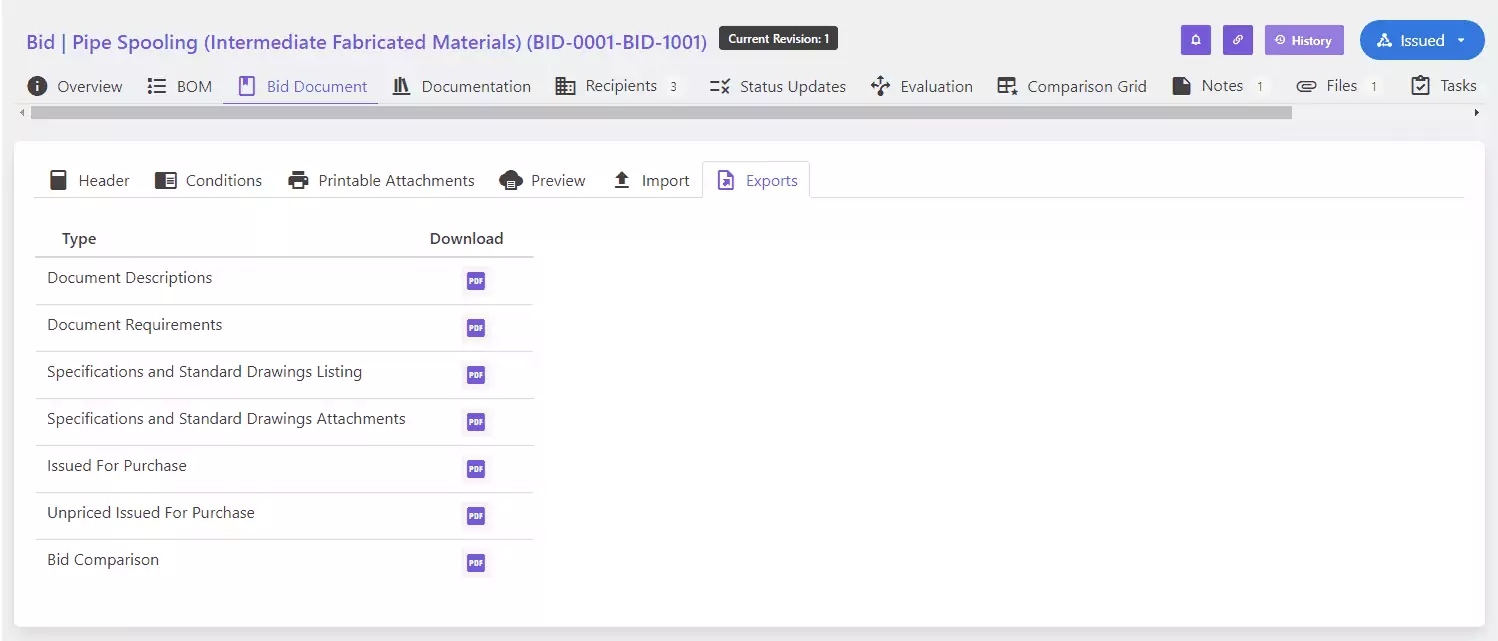
Task: Click the copy link icon button
Action: pos(1238,40)
